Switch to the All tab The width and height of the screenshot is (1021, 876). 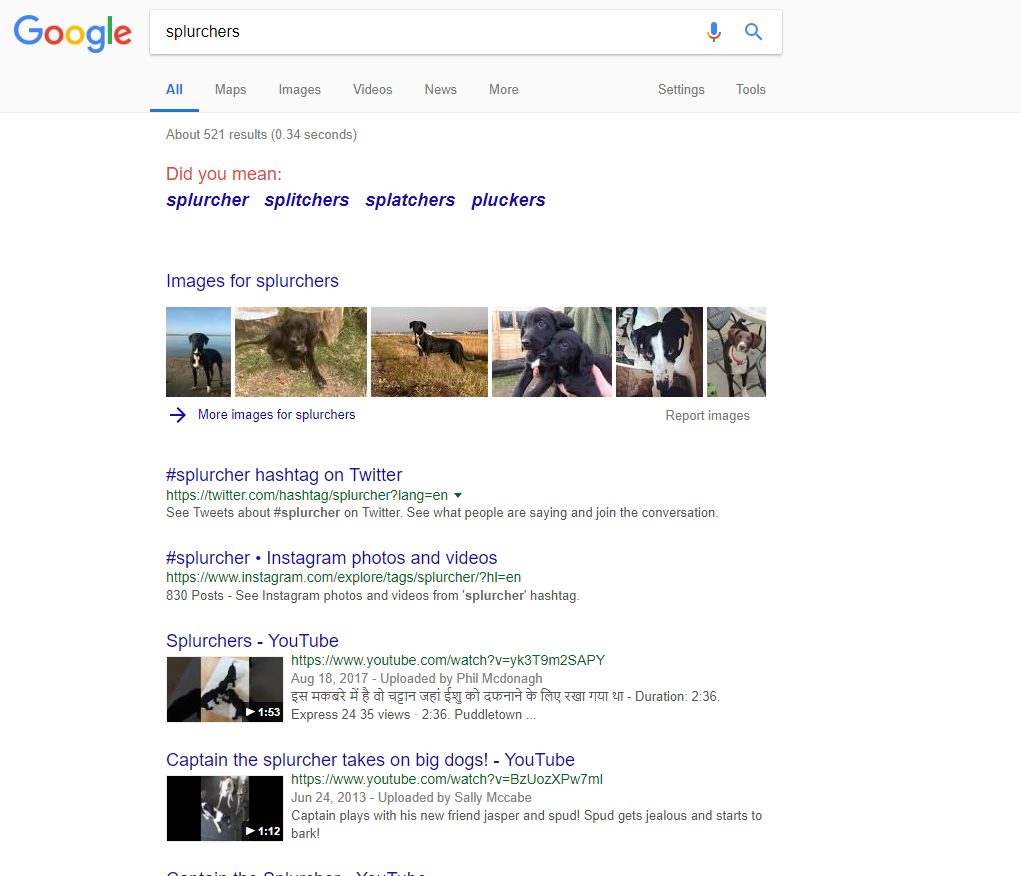pyautogui.click(x=174, y=89)
